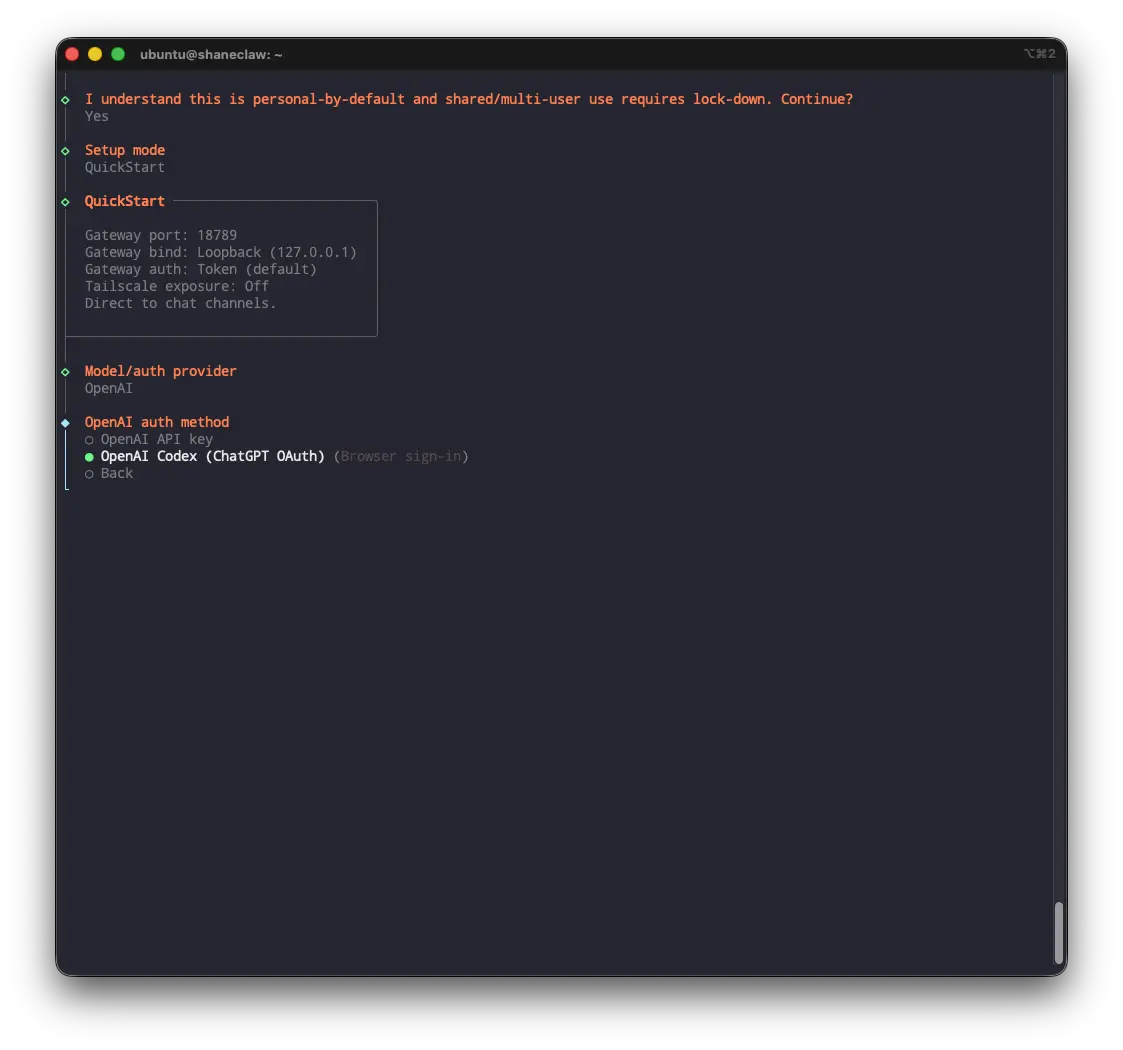Click the 'Setup mode' heading
1123x1050 pixels.
pos(125,150)
